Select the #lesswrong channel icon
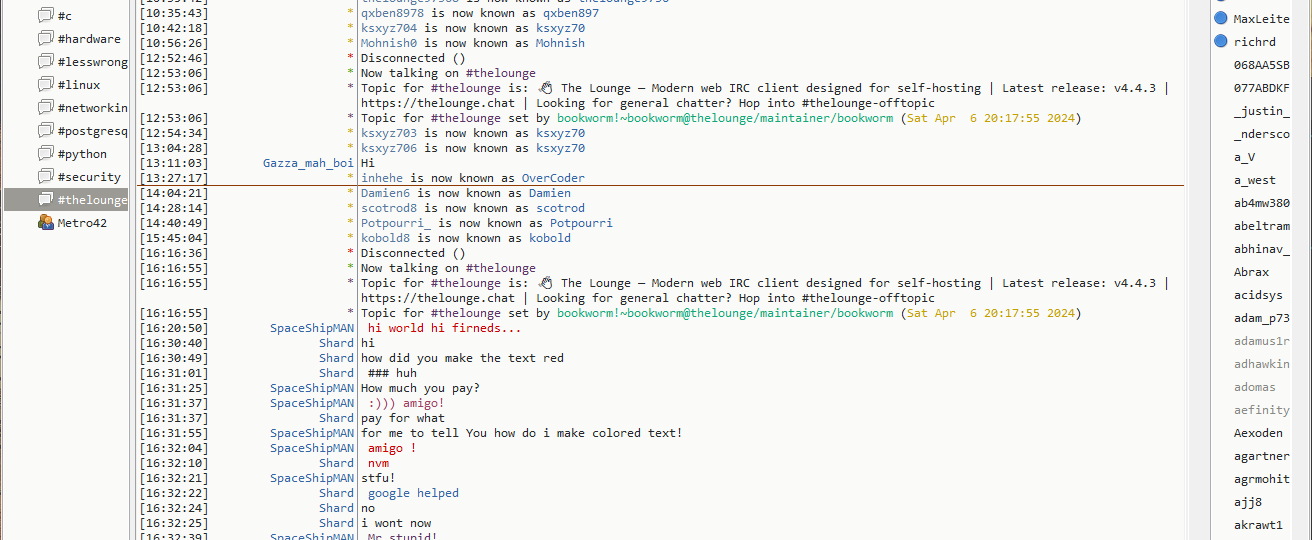The height and width of the screenshot is (540, 1312). [45, 61]
